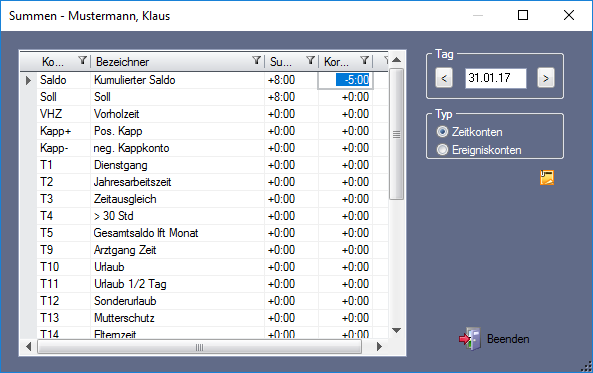Click the table's scroll down arrow
Viewport: 593px width, 373px height.
coord(396,330)
